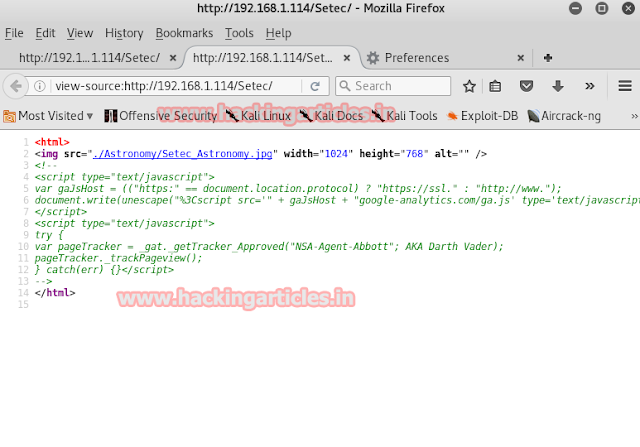The width and height of the screenshot is (640, 447).
Task: Open a new tab with plus button
Action: coord(548,58)
